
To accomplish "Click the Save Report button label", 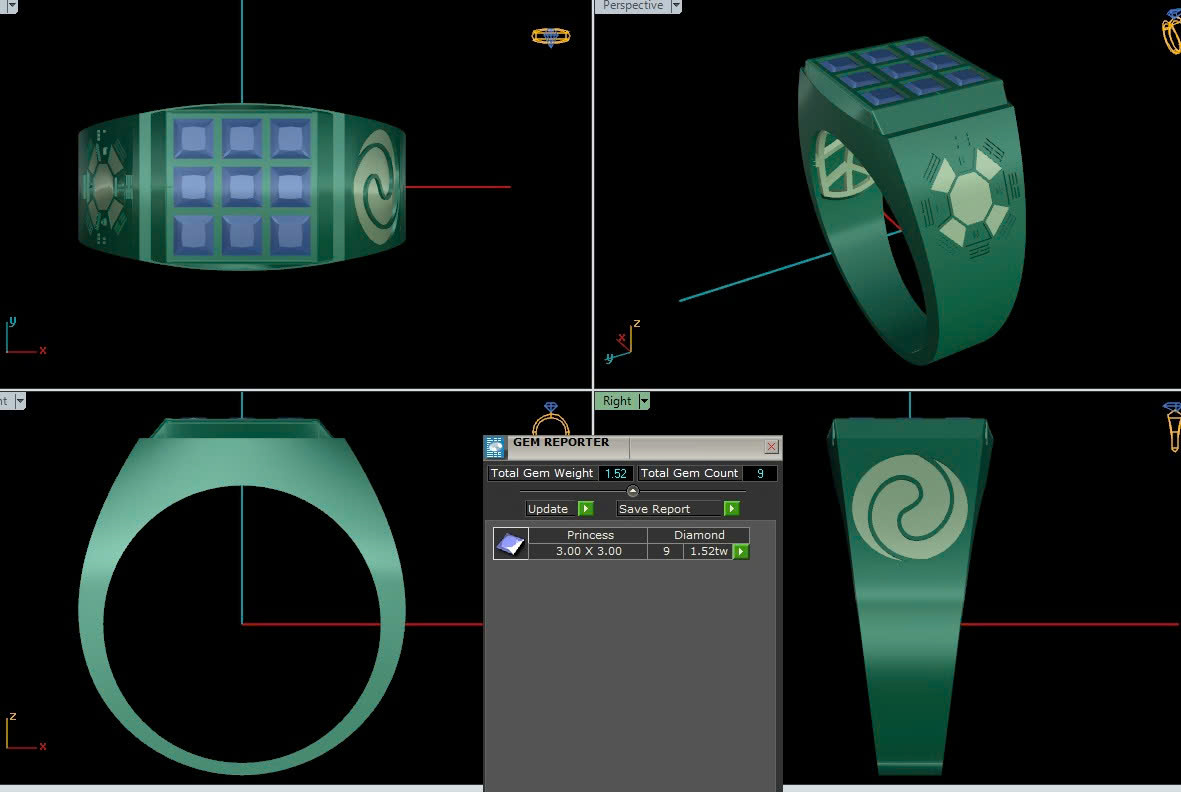I will pyautogui.click(x=655, y=509).
